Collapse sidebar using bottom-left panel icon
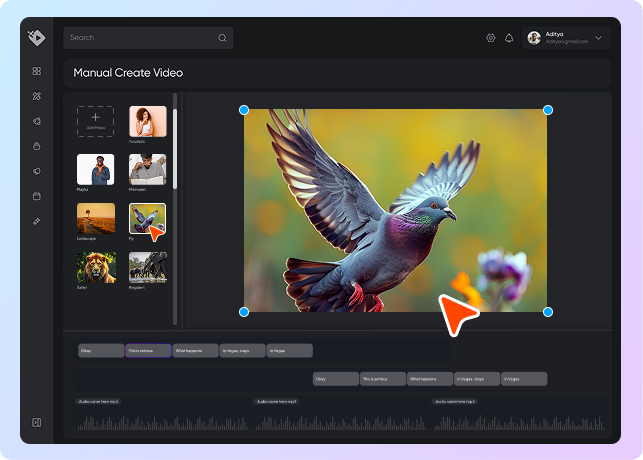Screen dimensions: 643x460 (36, 422)
